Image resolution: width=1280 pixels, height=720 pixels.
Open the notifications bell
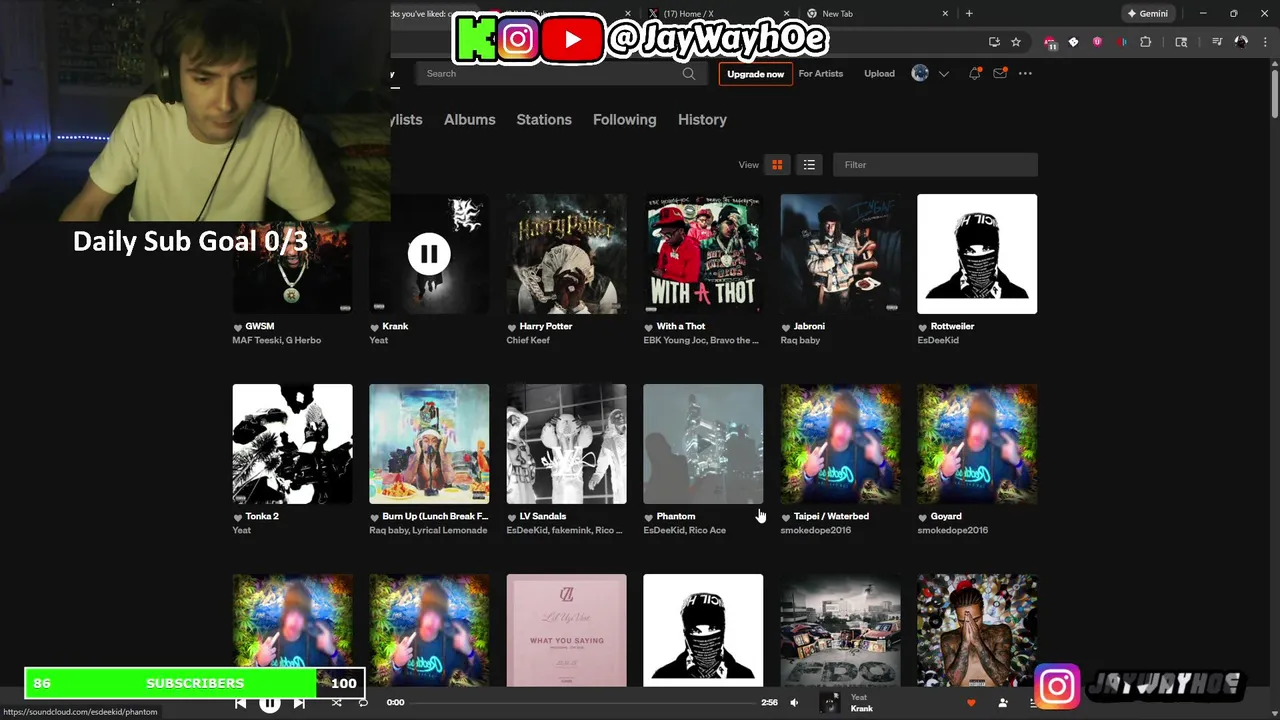tap(975, 74)
